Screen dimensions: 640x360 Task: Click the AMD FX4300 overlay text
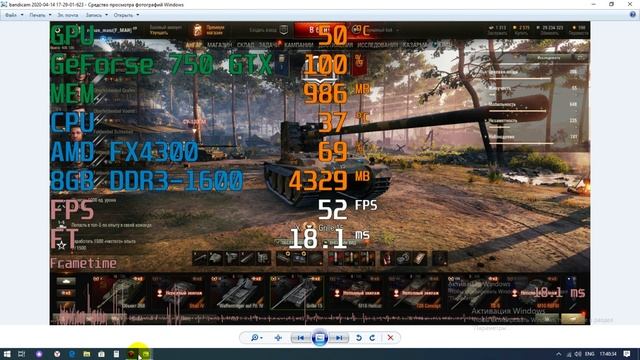pyautogui.click(x=124, y=151)
